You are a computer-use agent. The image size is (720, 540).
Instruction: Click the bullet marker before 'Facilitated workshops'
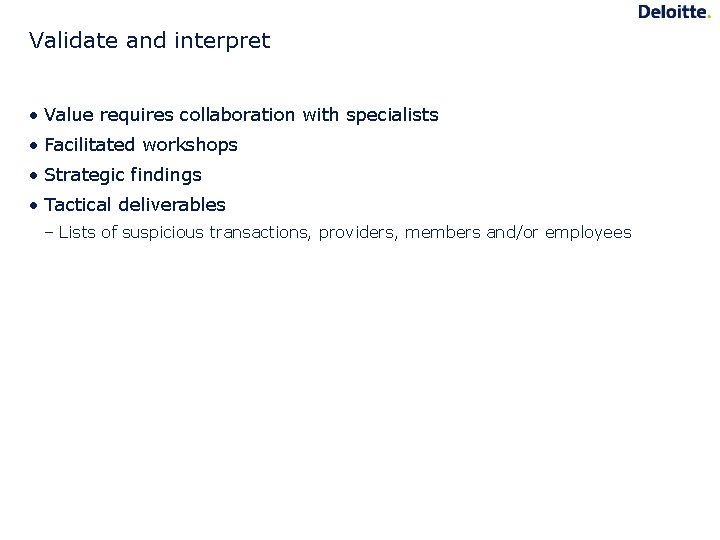point(34,146)
